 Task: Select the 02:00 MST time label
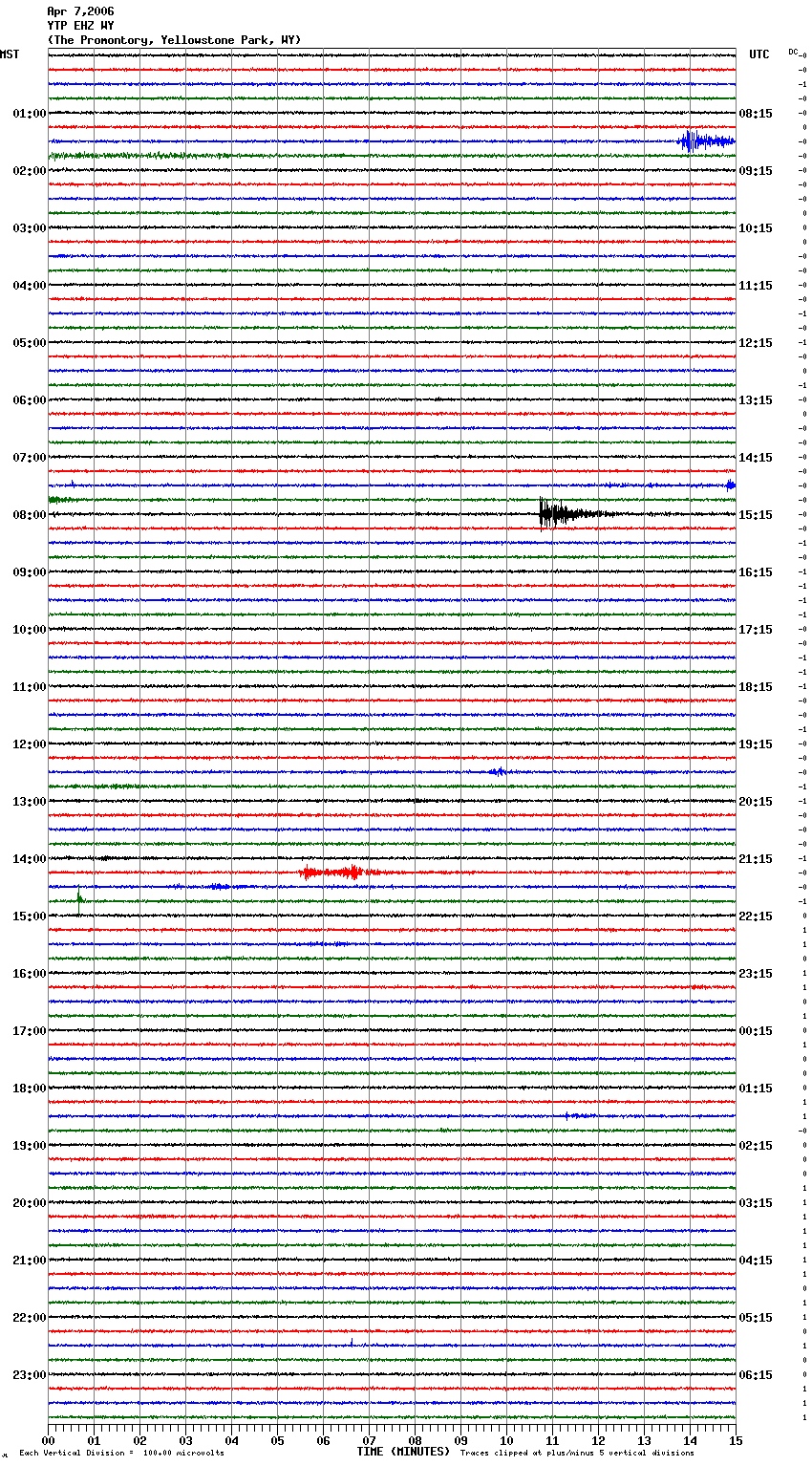click(x=30, y=171)
